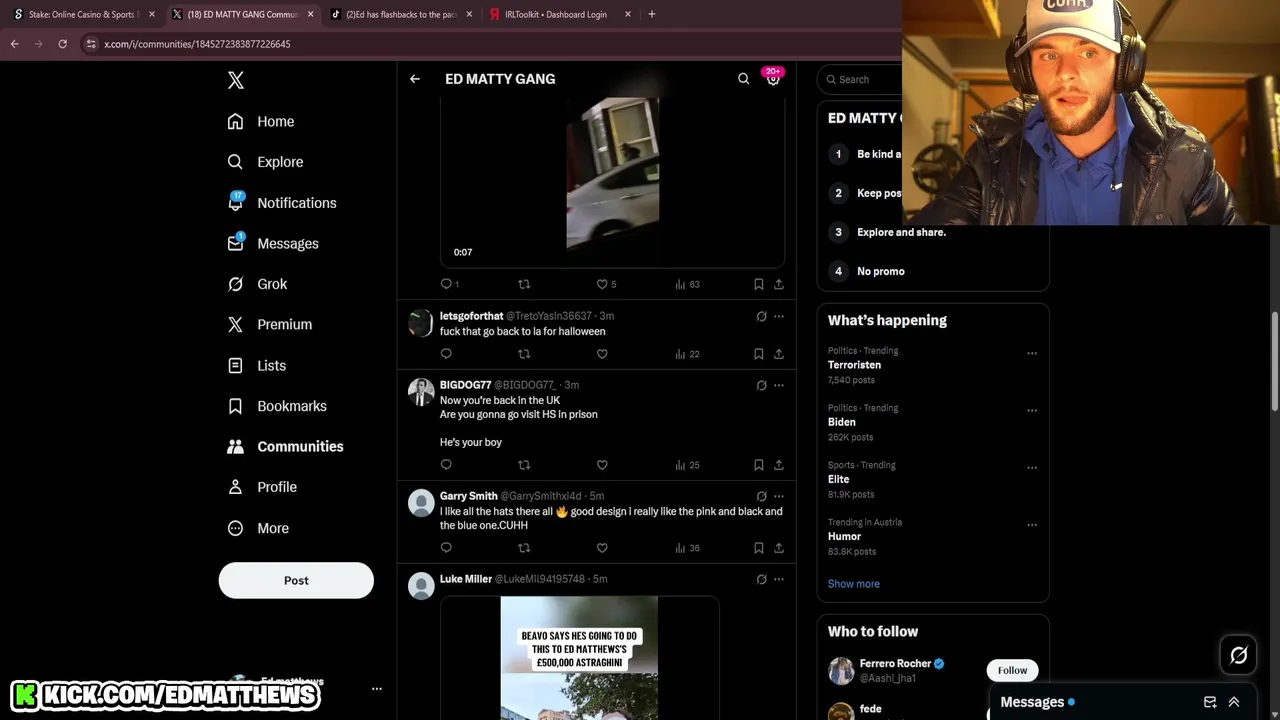1280x720 pixels.
Task: Repost letsgoforthat's post
Action: (524, 354)
